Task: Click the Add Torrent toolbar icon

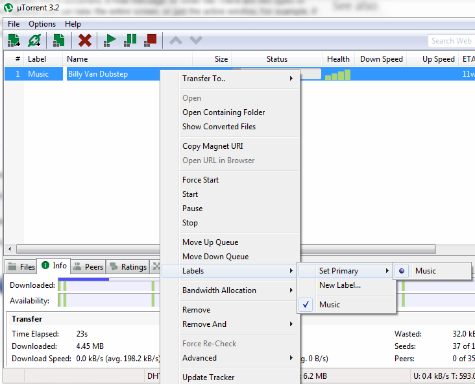Action: 14,40
